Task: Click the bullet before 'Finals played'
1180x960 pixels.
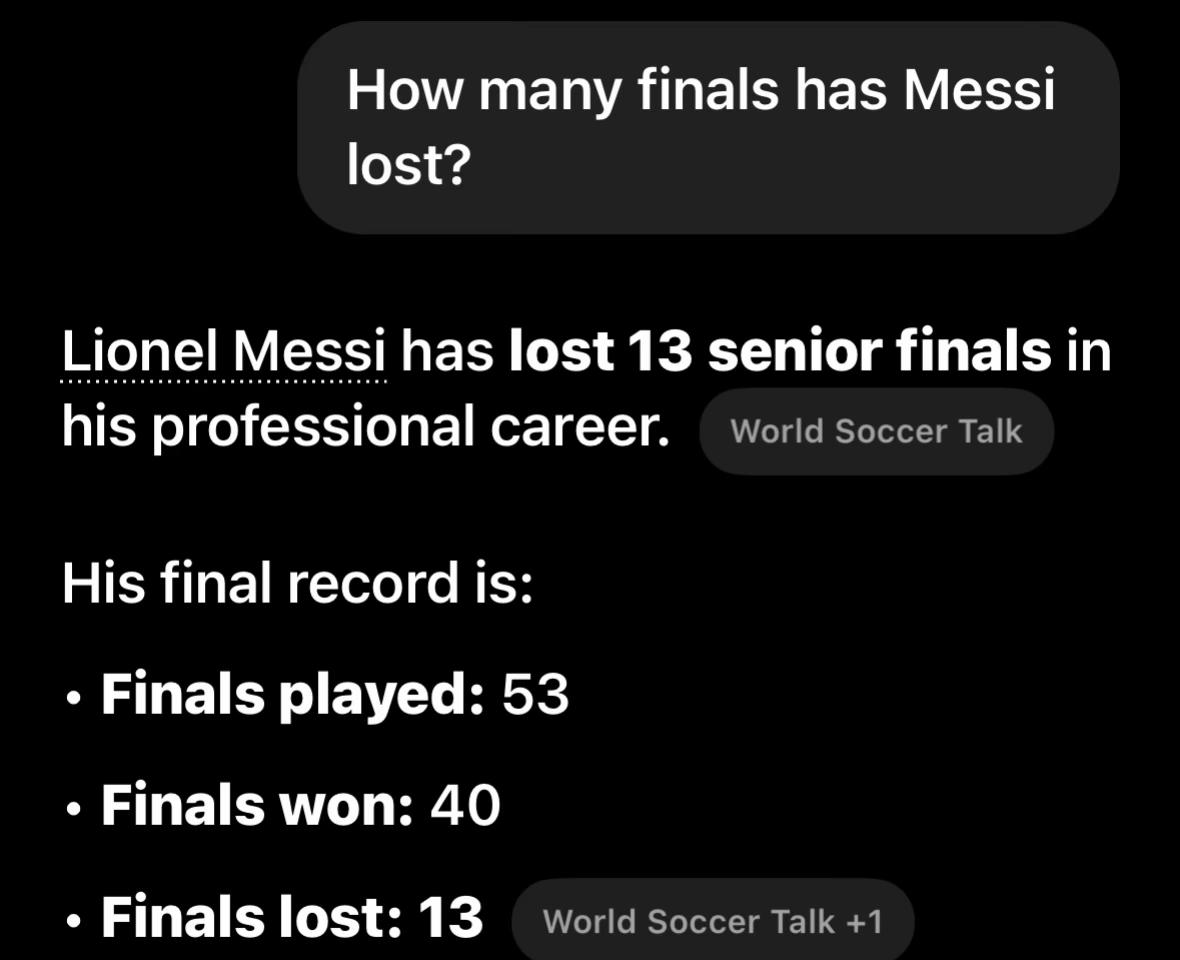Action: pos(73,700)
